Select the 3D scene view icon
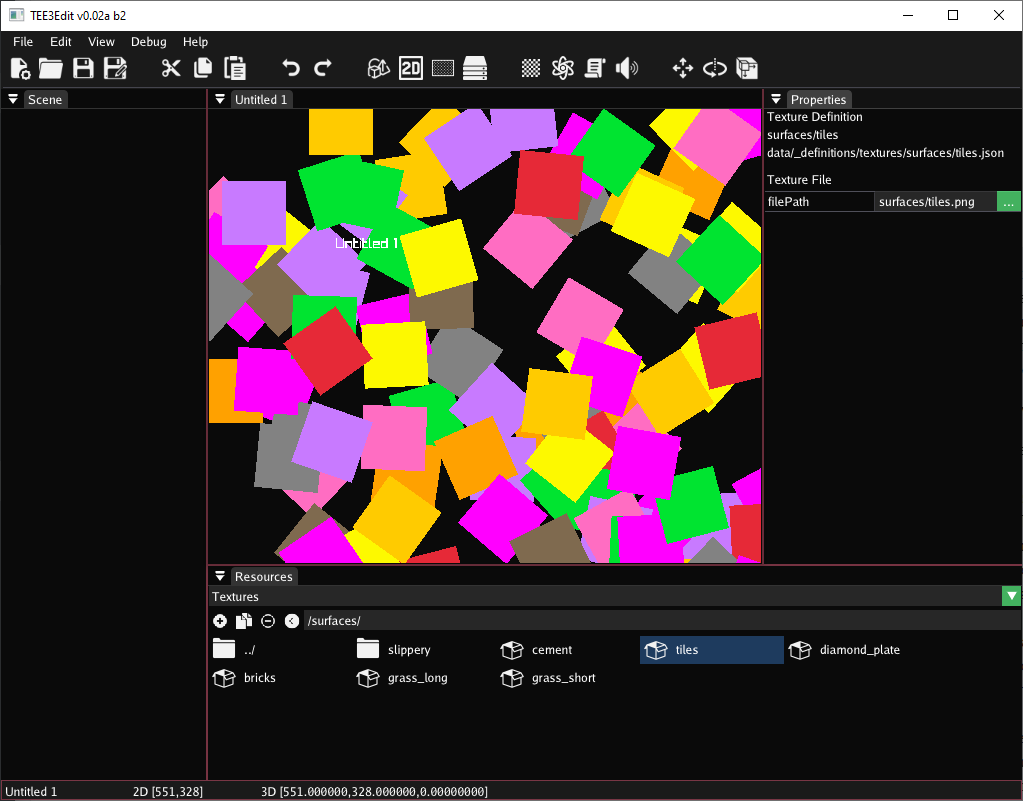1023x801 pixels. 377,68
